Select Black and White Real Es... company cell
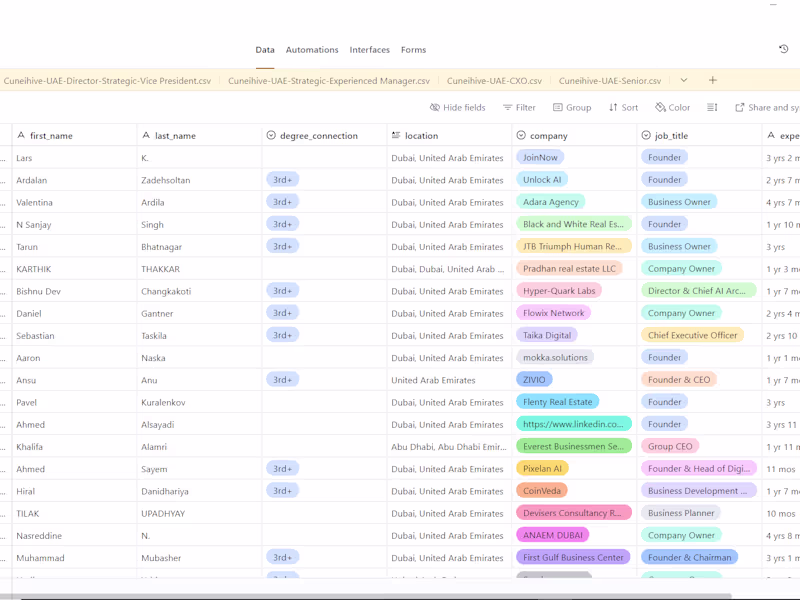Screen dimensions: 800x600 574,224
